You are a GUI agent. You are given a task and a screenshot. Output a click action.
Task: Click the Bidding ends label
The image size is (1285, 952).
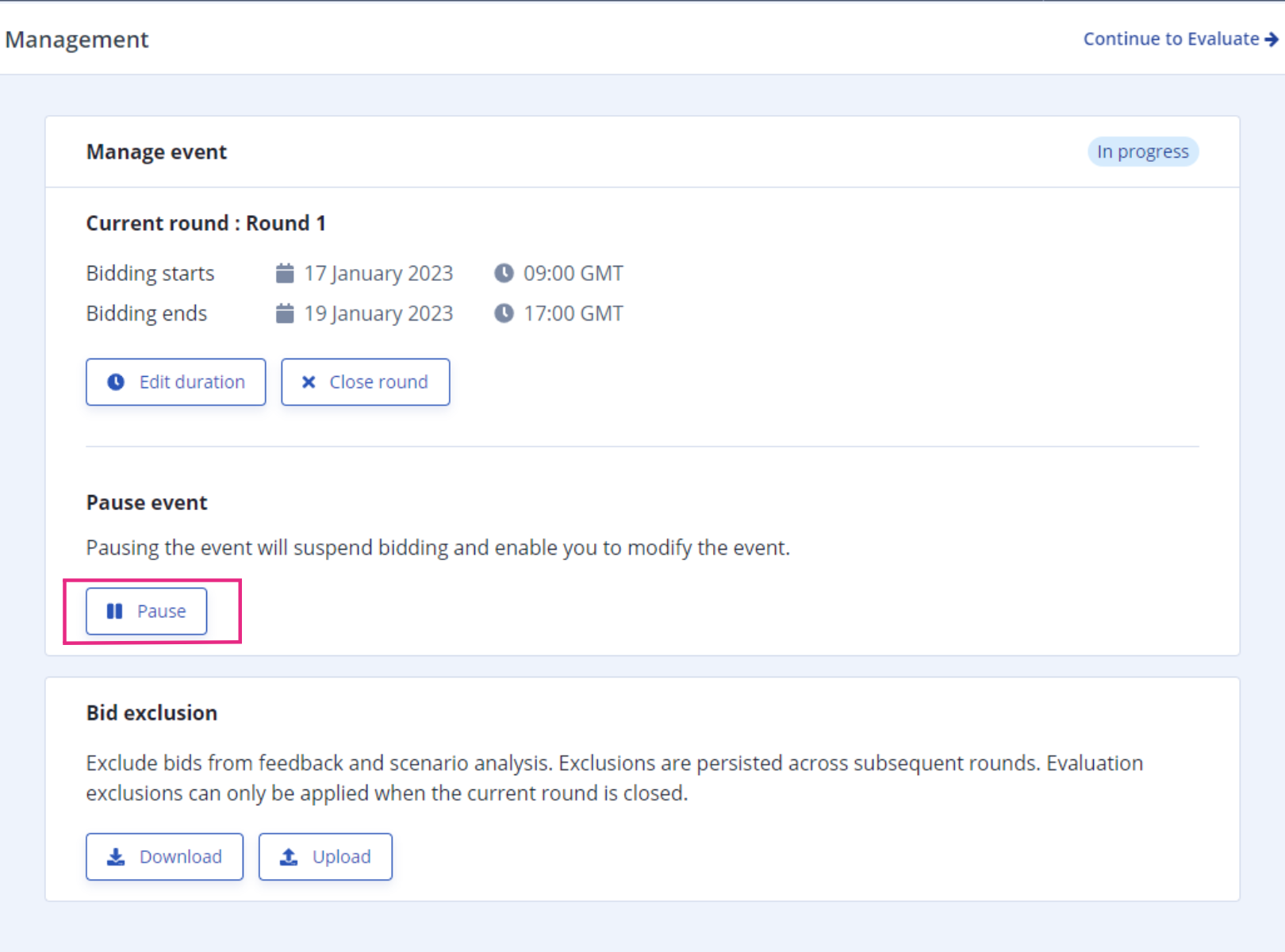pos(147,313)
